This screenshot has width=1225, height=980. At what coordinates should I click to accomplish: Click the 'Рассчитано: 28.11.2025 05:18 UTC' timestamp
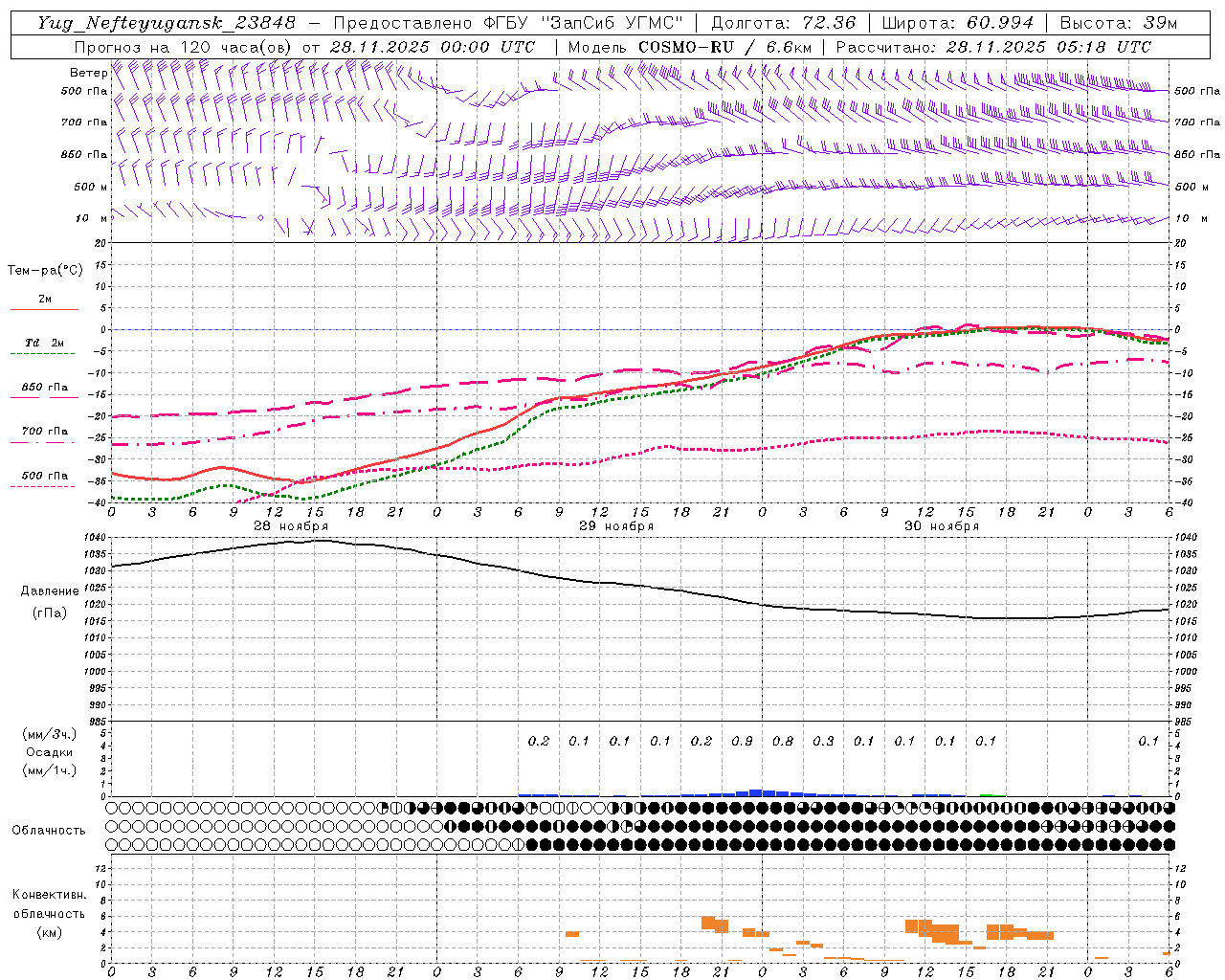[x=993, y=47]
